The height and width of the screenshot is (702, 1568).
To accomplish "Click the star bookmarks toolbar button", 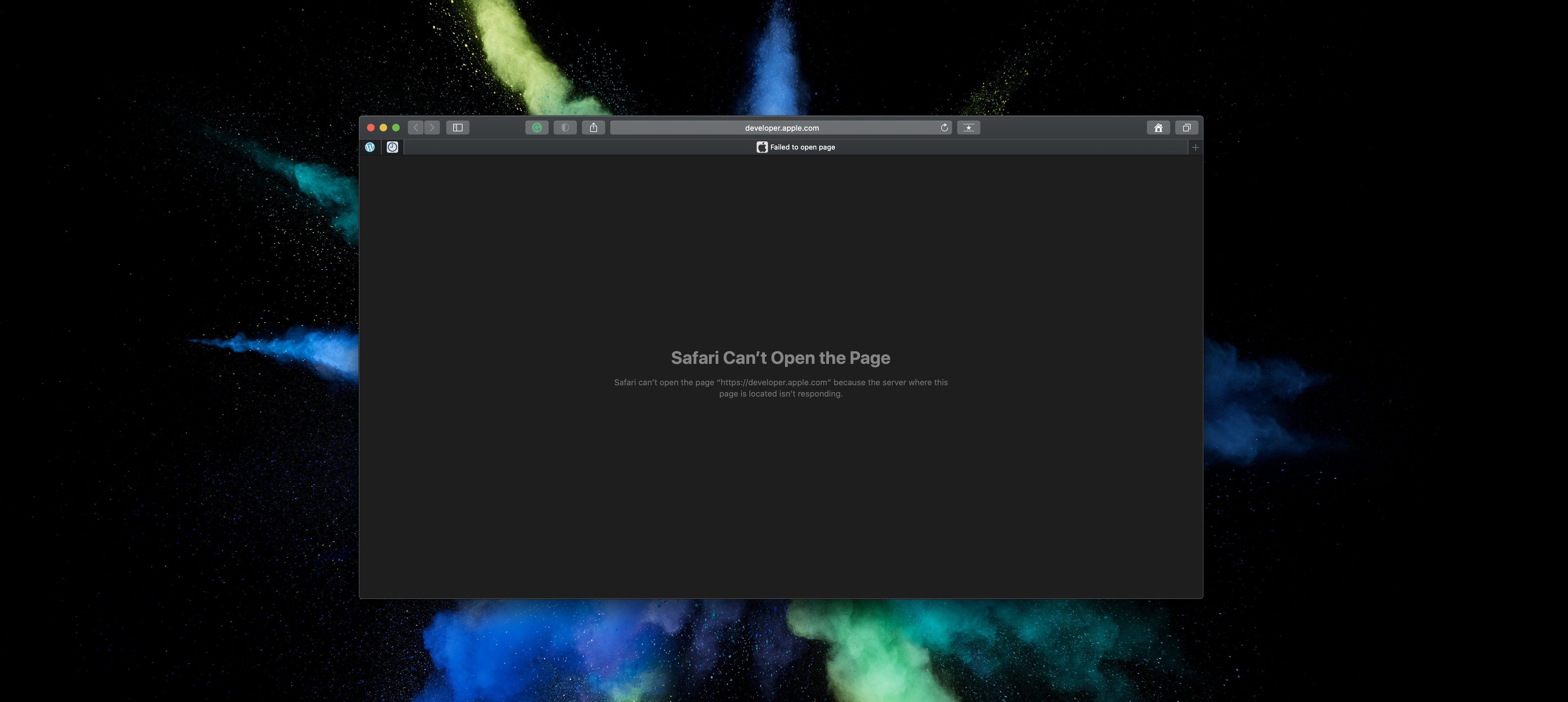I will point(968,128).
